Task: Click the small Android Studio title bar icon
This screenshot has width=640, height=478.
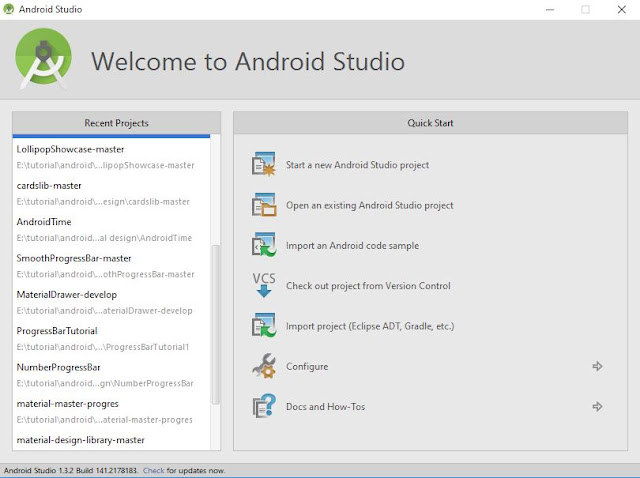Action: tap(9, 9)
